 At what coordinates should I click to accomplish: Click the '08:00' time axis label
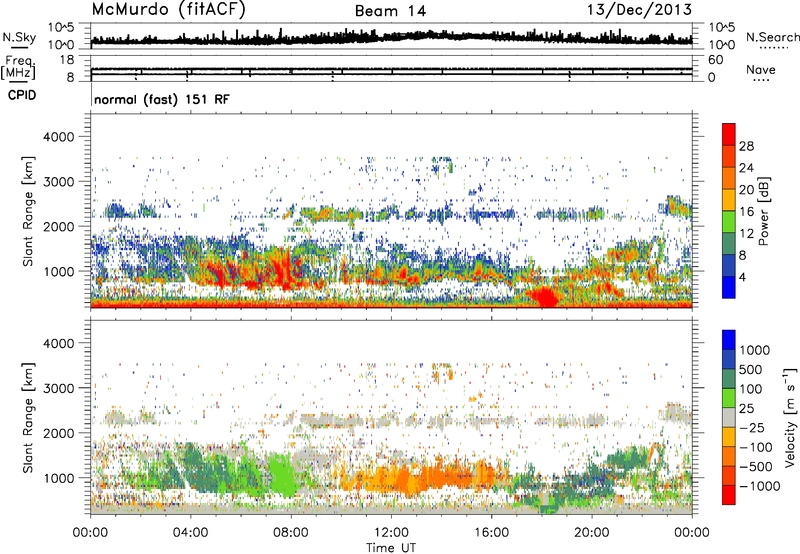pyautogui.click(x=291, y=533)
